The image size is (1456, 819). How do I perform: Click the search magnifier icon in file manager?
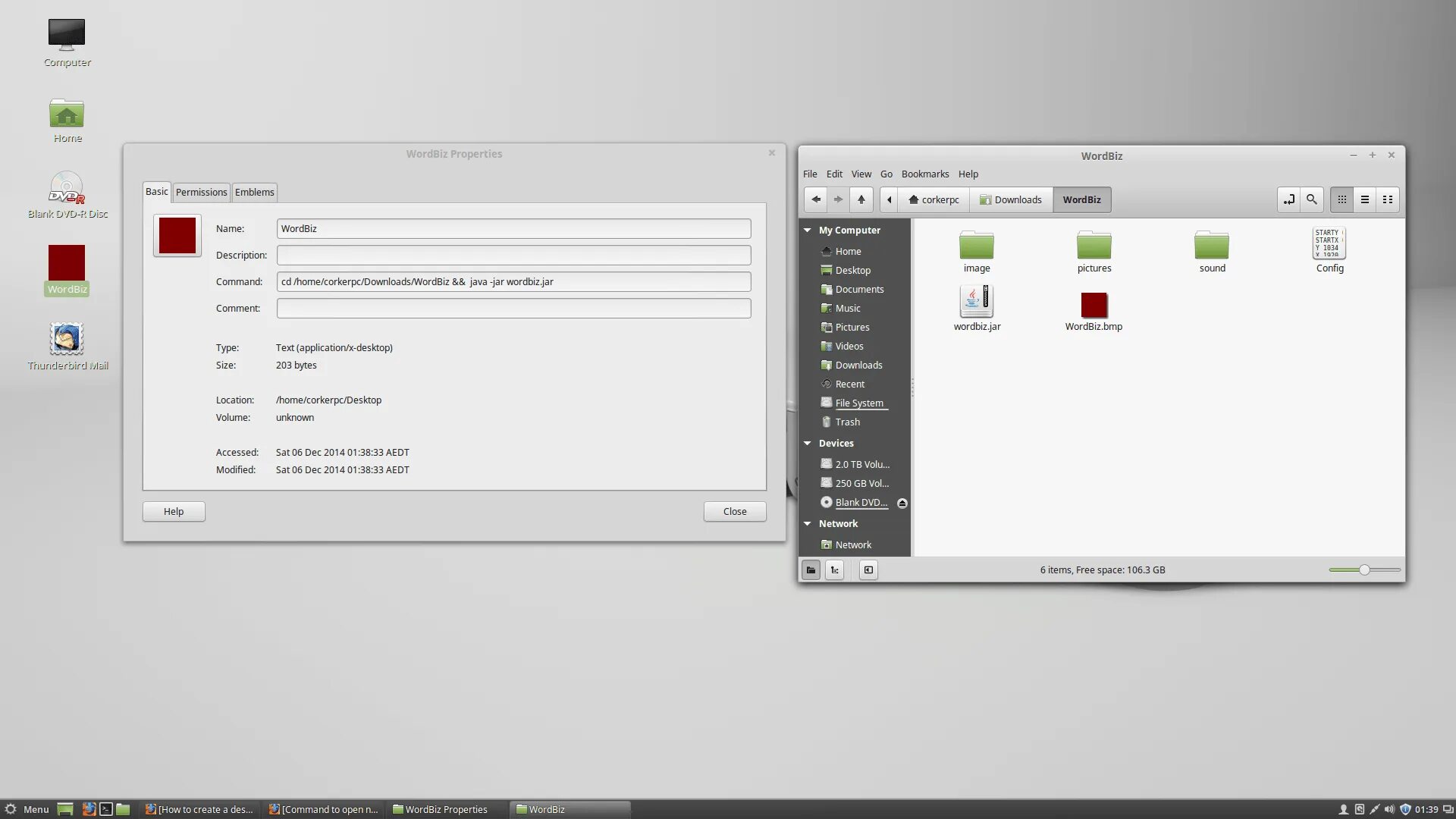(x=1311, y=199)
